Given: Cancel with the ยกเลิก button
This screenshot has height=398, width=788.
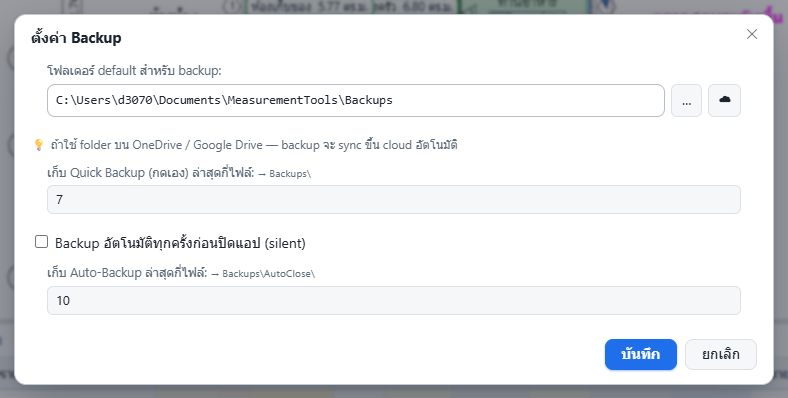Looking at the screenshot, I should (x=721, y=354).
